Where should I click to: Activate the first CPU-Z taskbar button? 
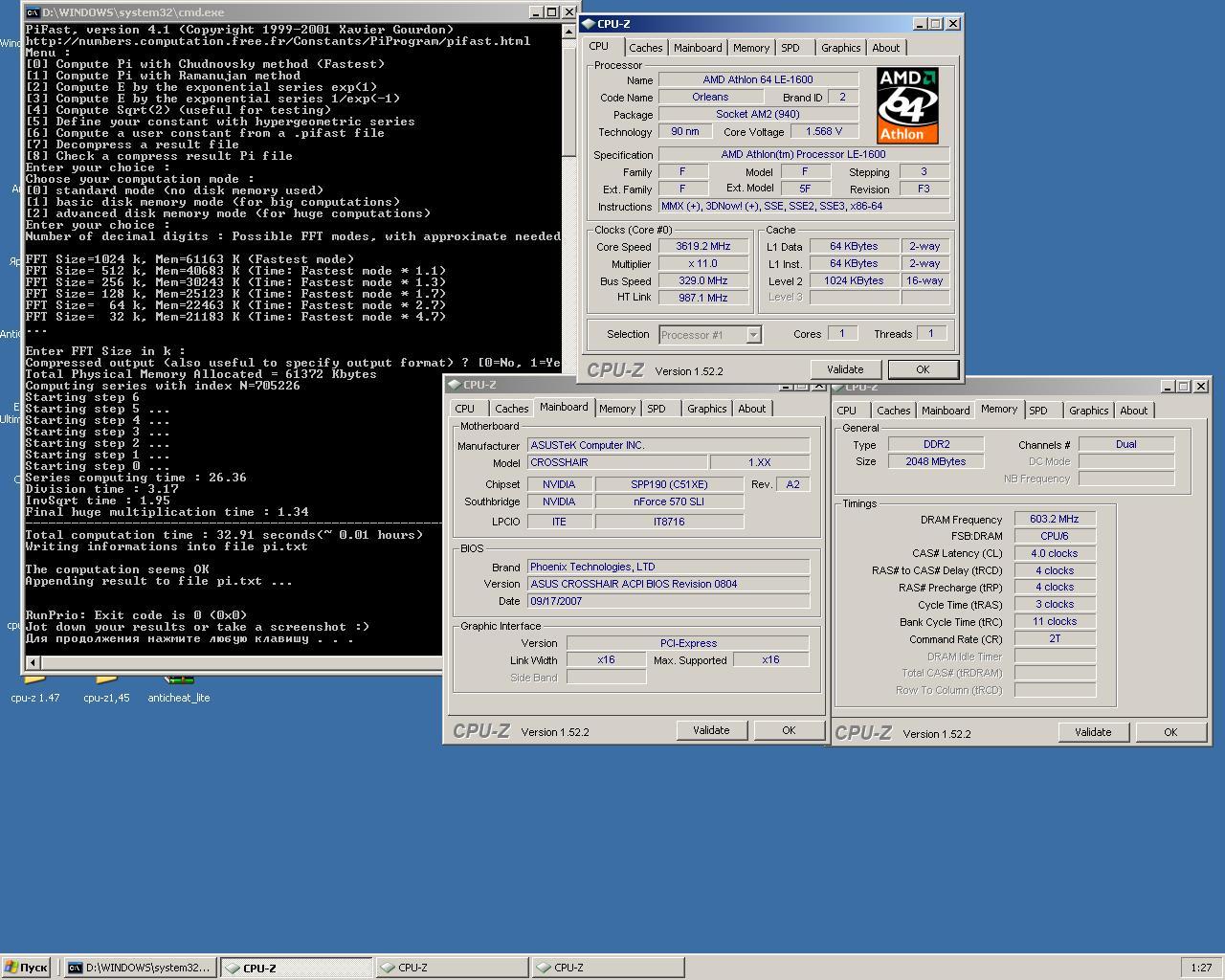(296, 968)
